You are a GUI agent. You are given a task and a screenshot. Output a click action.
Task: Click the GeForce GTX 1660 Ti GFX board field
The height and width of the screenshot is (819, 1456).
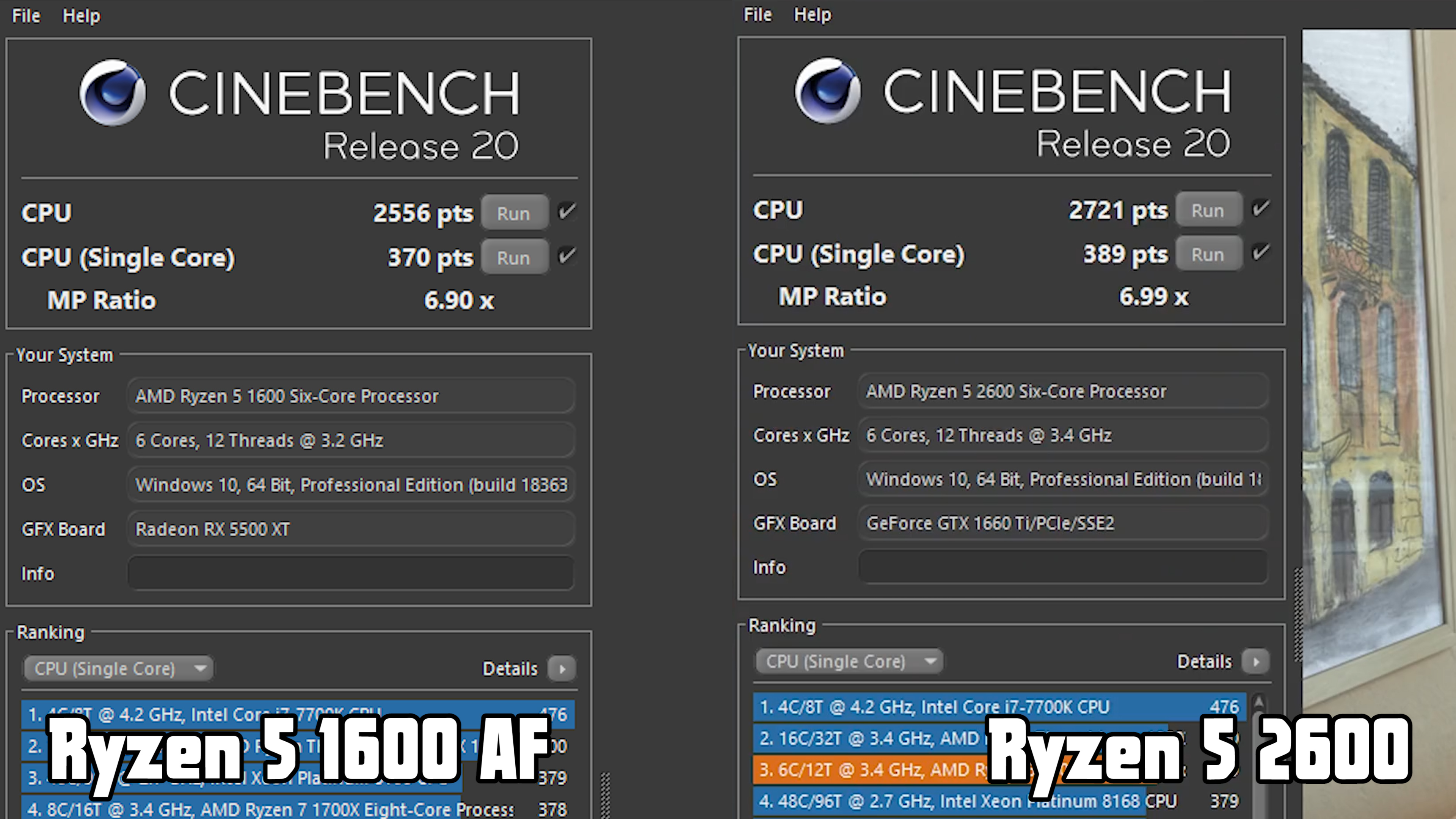[1063, 523]
